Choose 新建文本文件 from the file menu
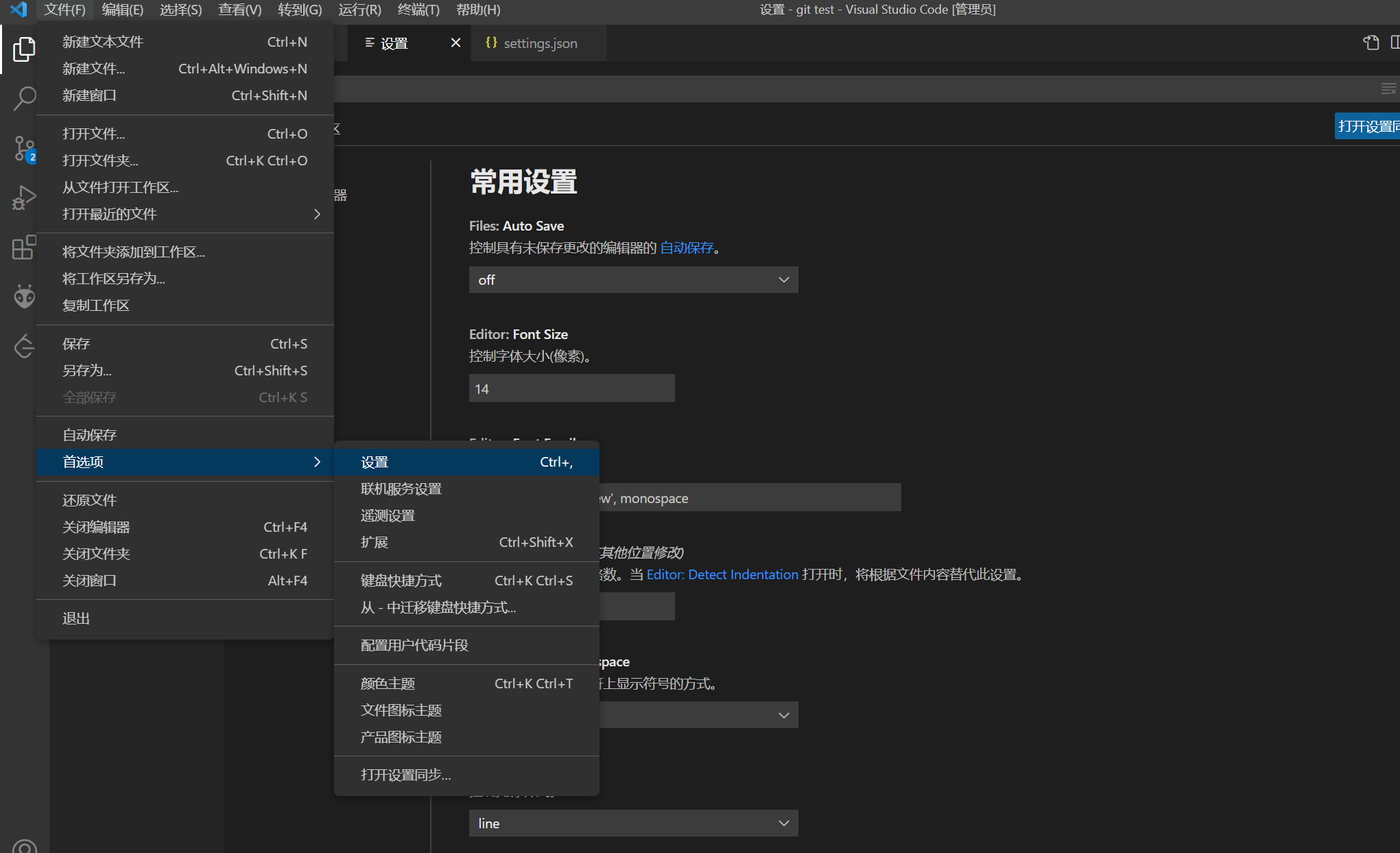1400x853 pixels. (185, 42)
